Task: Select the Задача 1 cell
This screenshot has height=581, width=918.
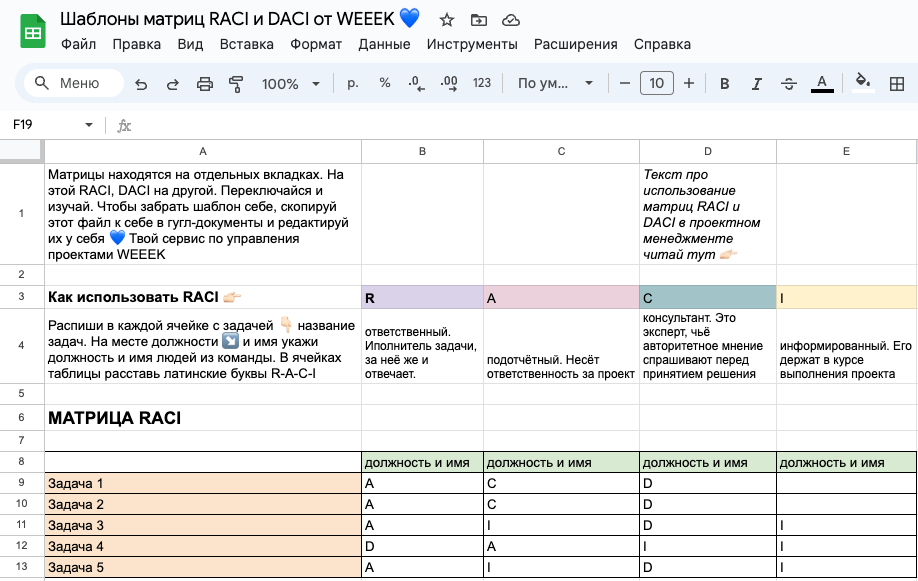Action: 203,483
